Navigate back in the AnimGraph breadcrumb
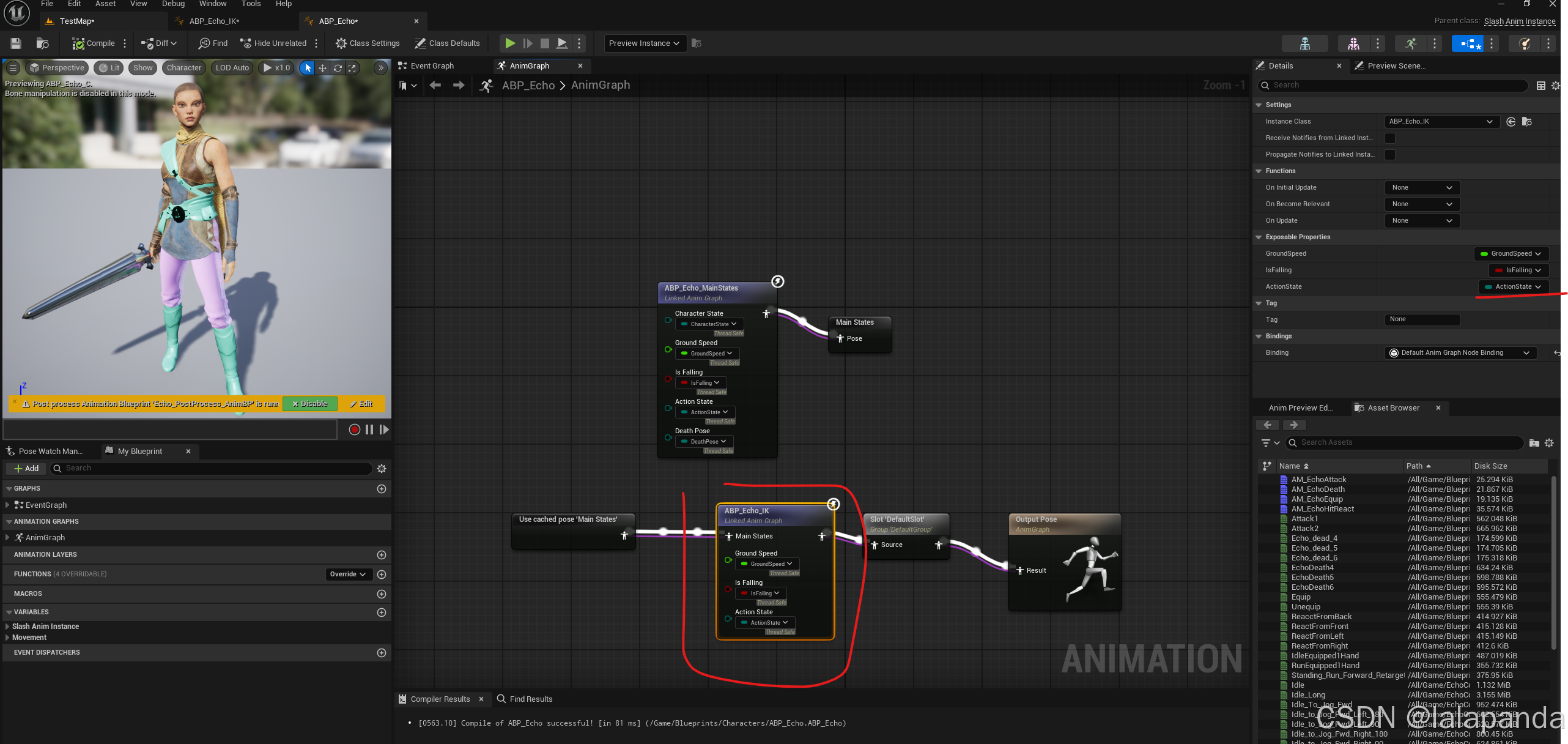Viewport: 1568px width, 744px height. tap(435, 86)
